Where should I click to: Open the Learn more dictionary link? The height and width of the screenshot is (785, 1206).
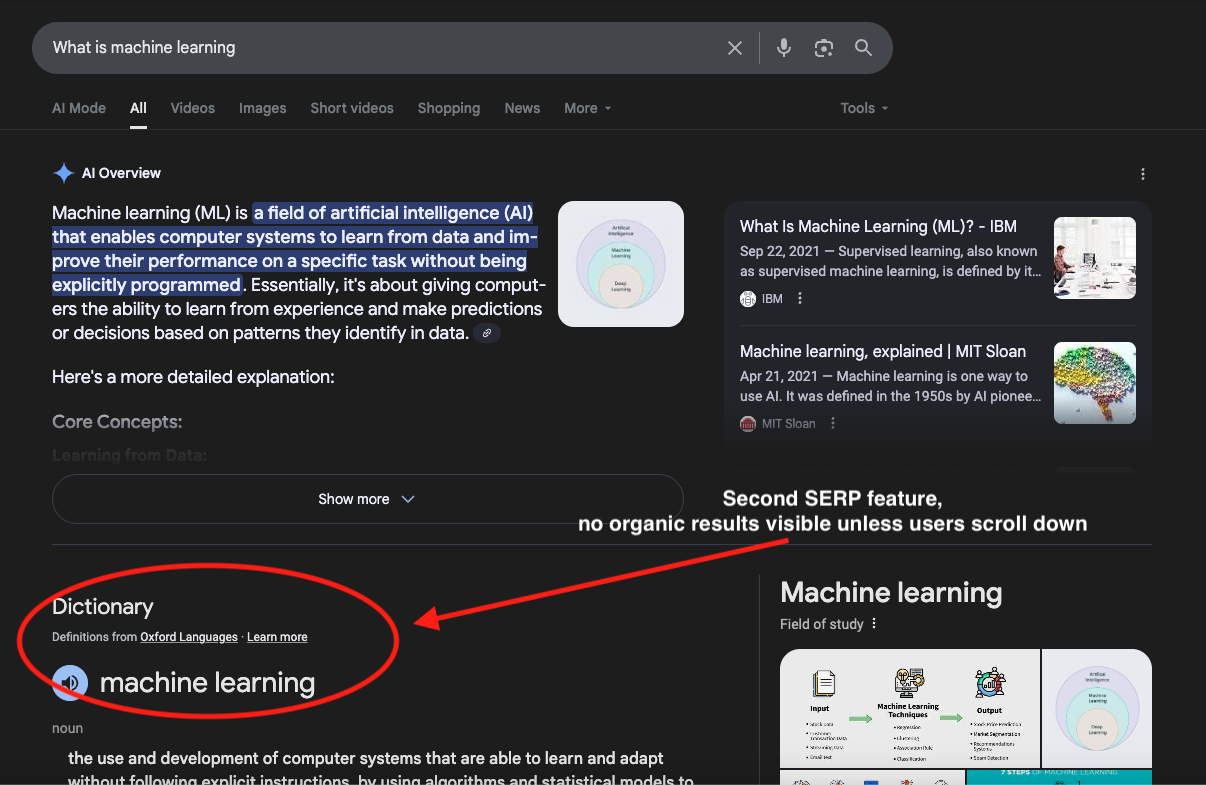pos(277,637)
